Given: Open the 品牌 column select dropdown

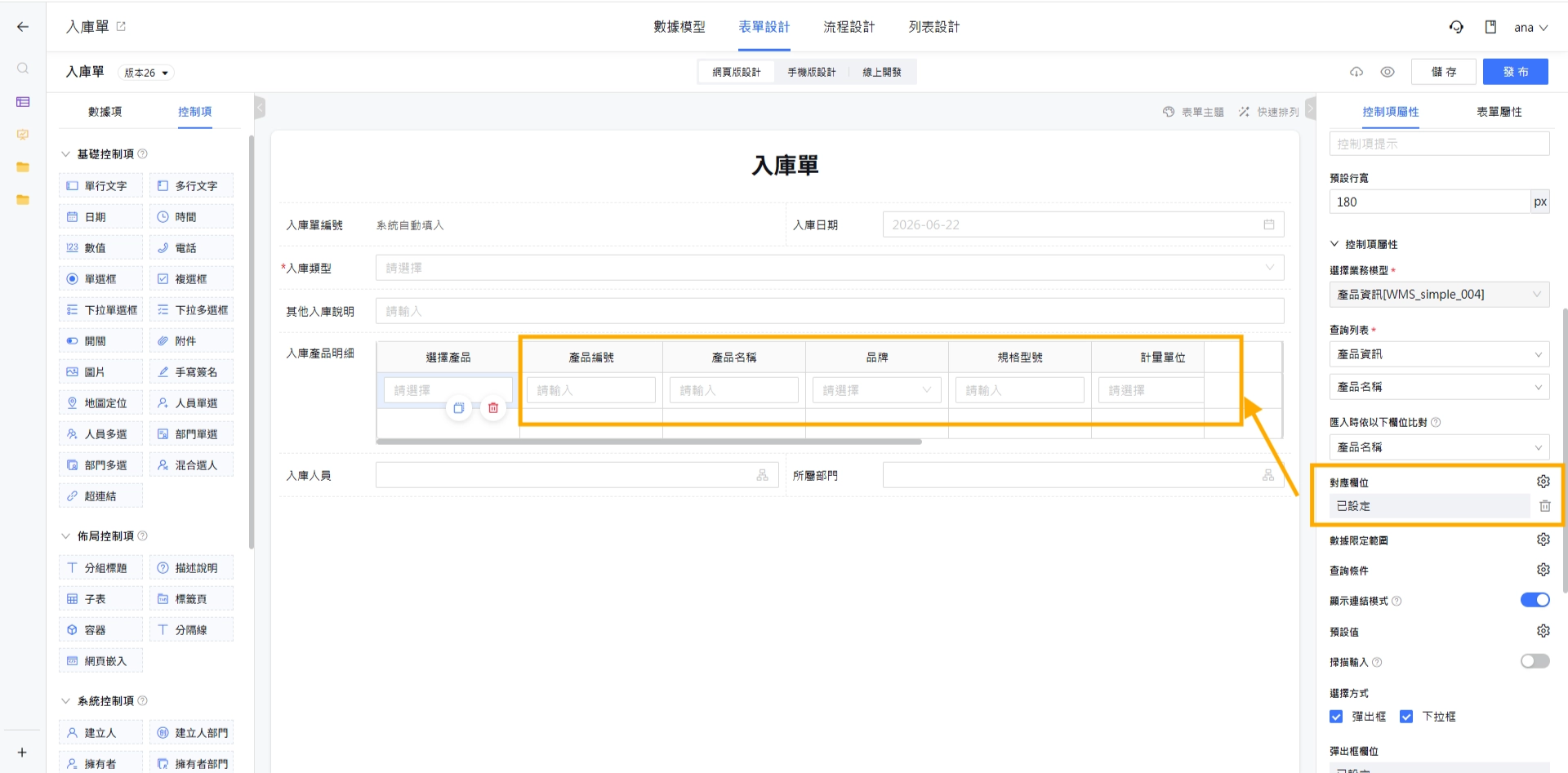Looking at the screenshot, I should click(876, 390).
